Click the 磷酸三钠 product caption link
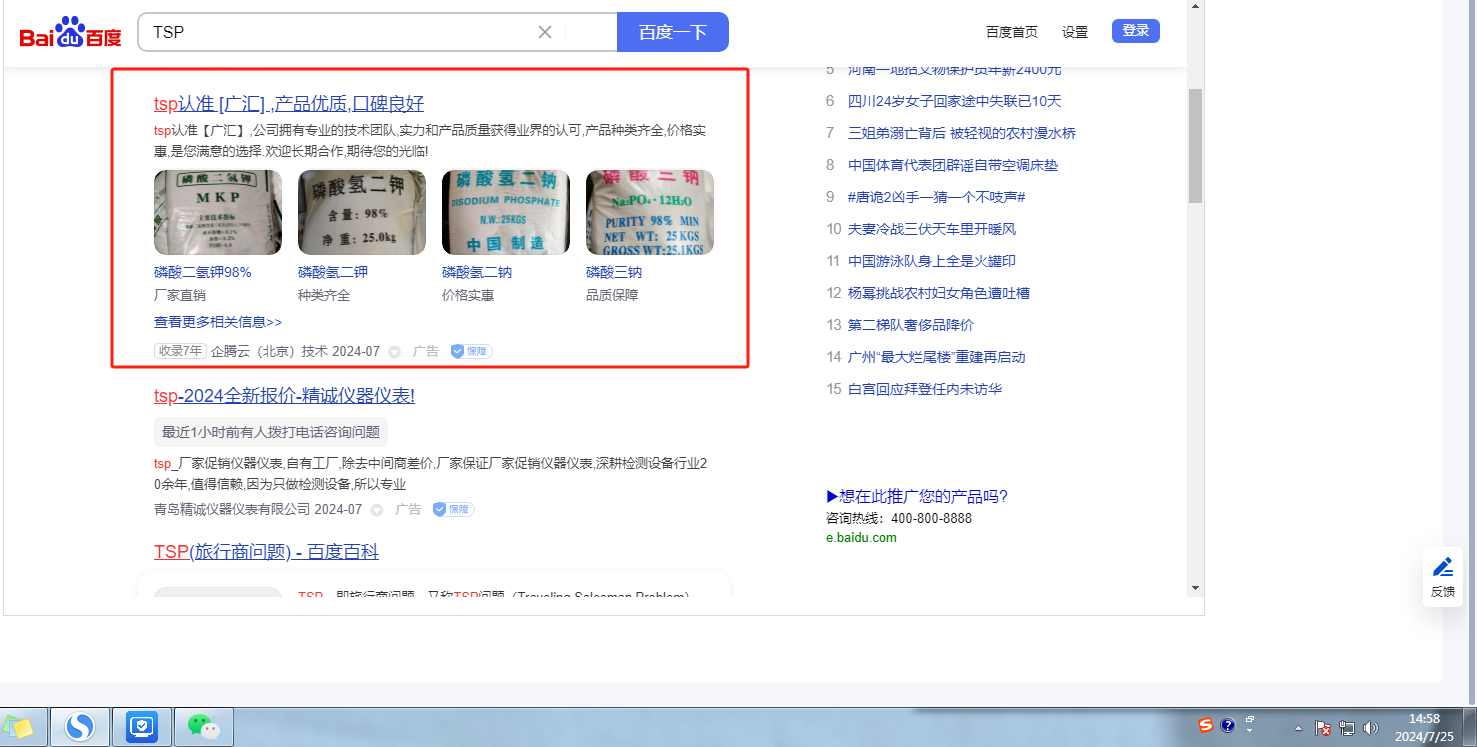Screen dimensions: 1477x747 [614, 272]
